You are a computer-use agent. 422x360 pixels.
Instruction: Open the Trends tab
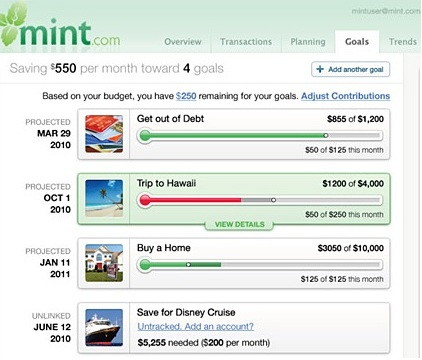pyautogui.click(x=402, y=42)
